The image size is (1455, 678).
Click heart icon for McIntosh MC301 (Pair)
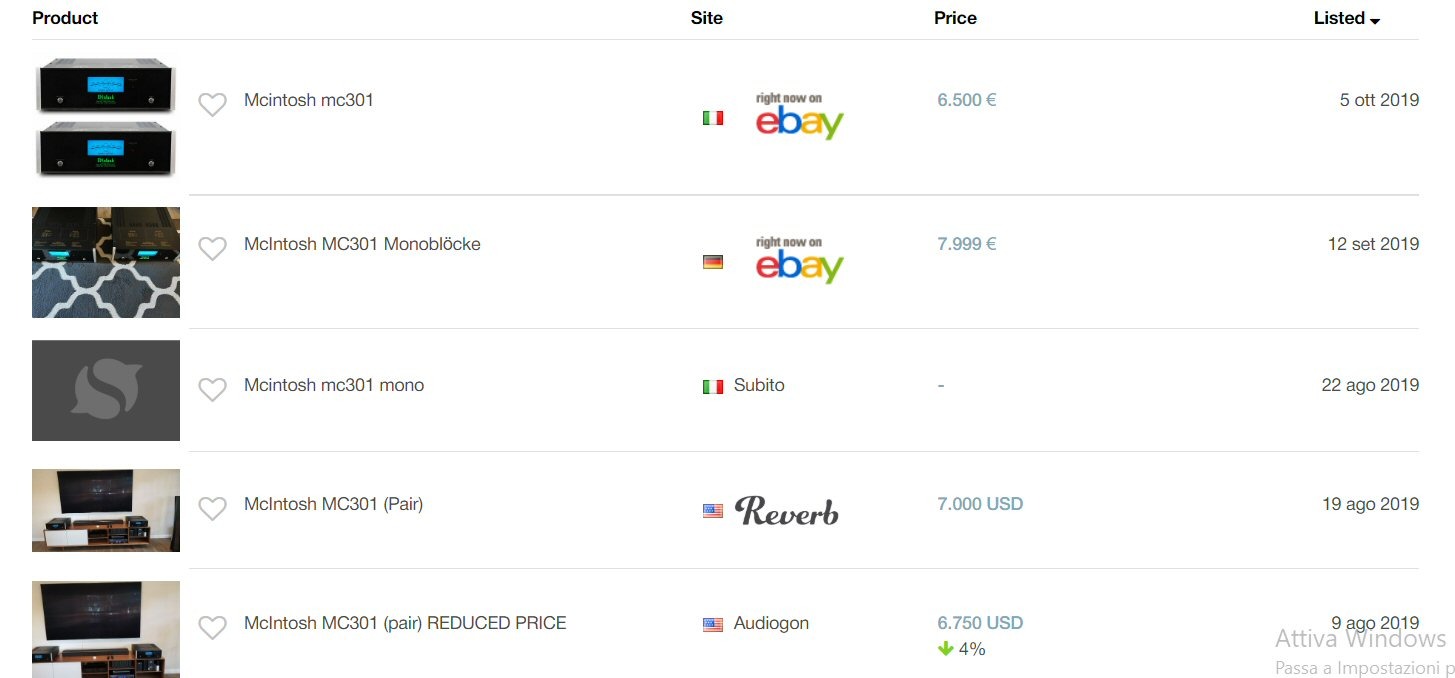pos(212,508)
